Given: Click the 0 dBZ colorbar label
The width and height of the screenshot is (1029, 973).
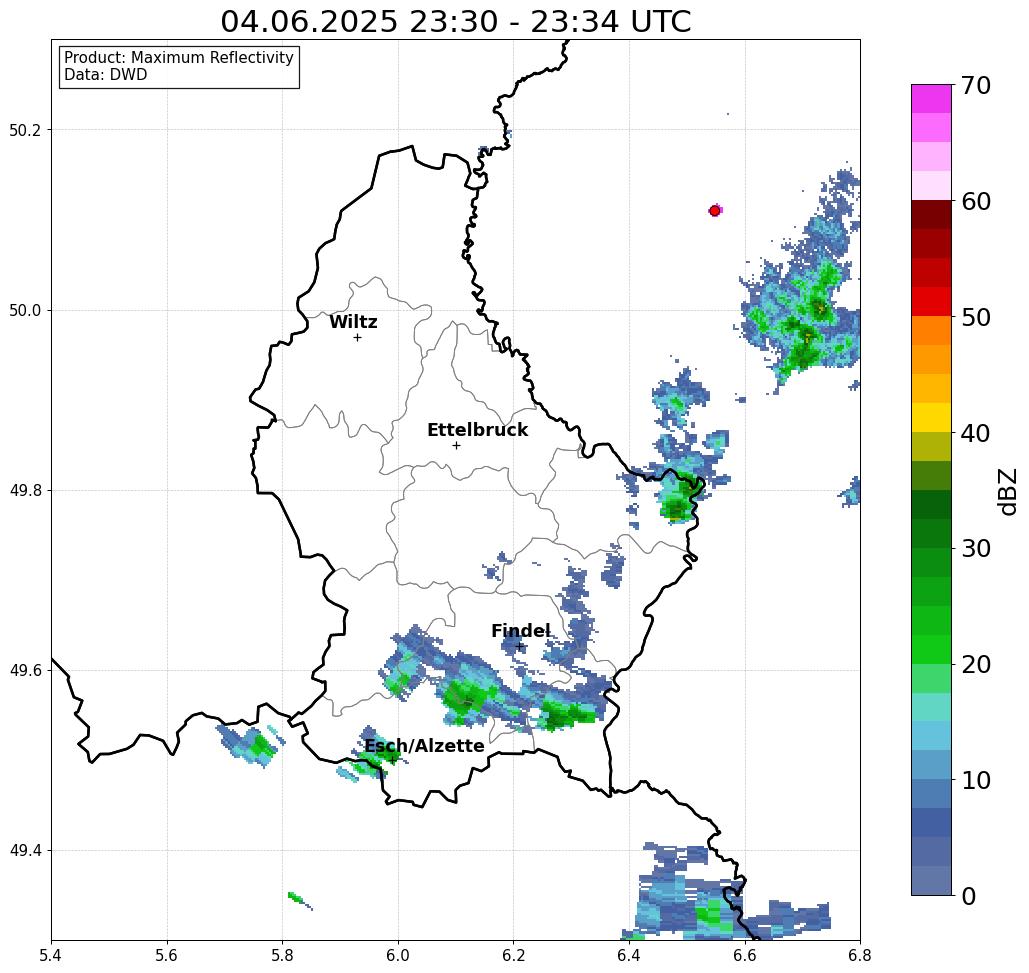Looking at the screenshot, I should 969,896.
